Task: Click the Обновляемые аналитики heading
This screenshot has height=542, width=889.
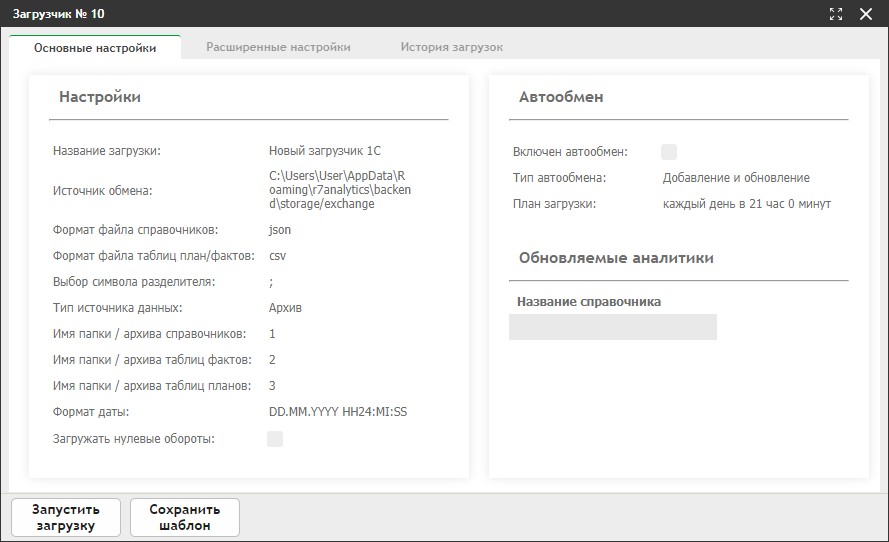Action: pos(616,258)
